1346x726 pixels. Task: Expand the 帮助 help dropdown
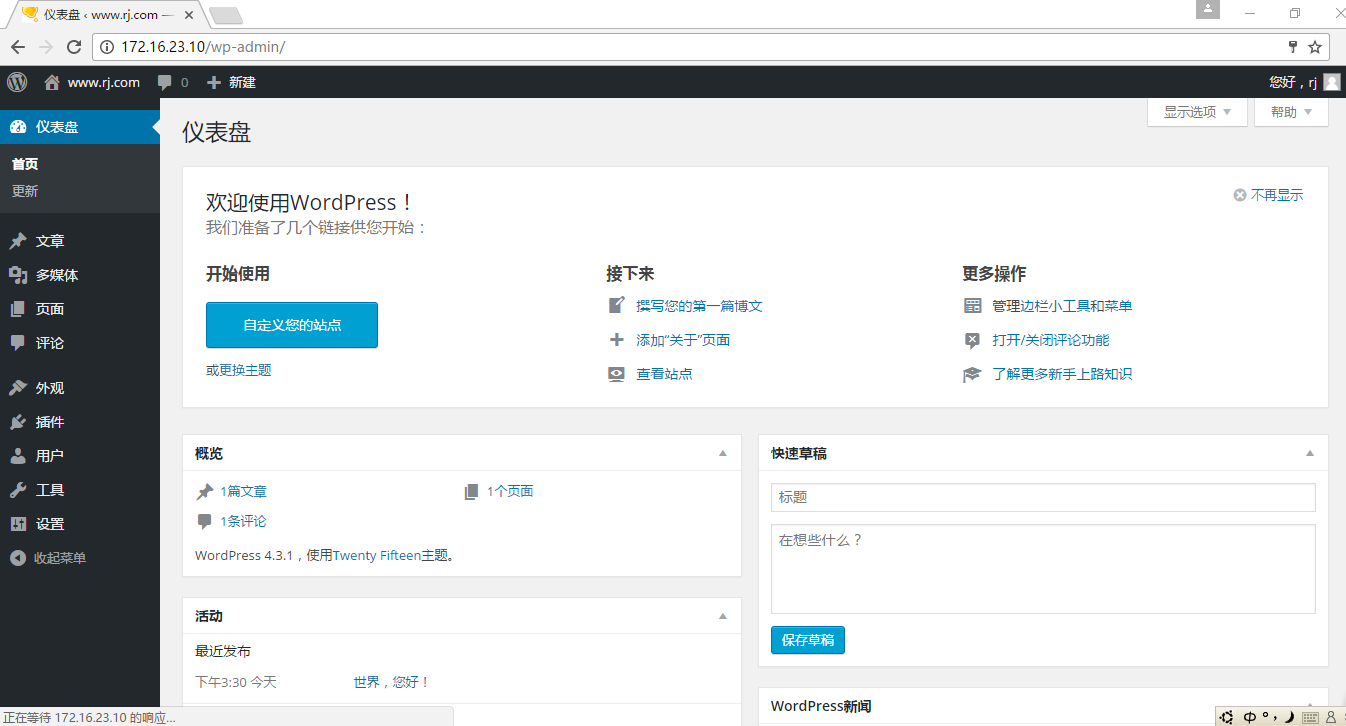[1292, 112]
